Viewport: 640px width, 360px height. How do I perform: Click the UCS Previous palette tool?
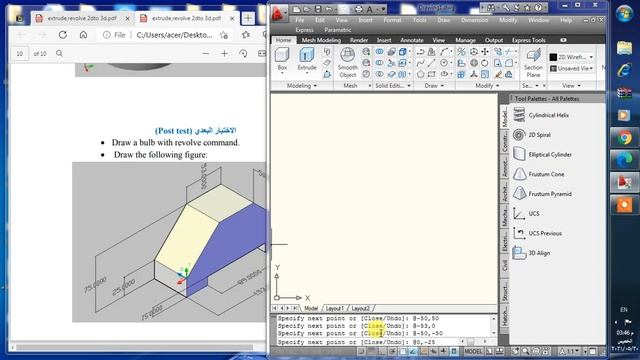[538, 233]
